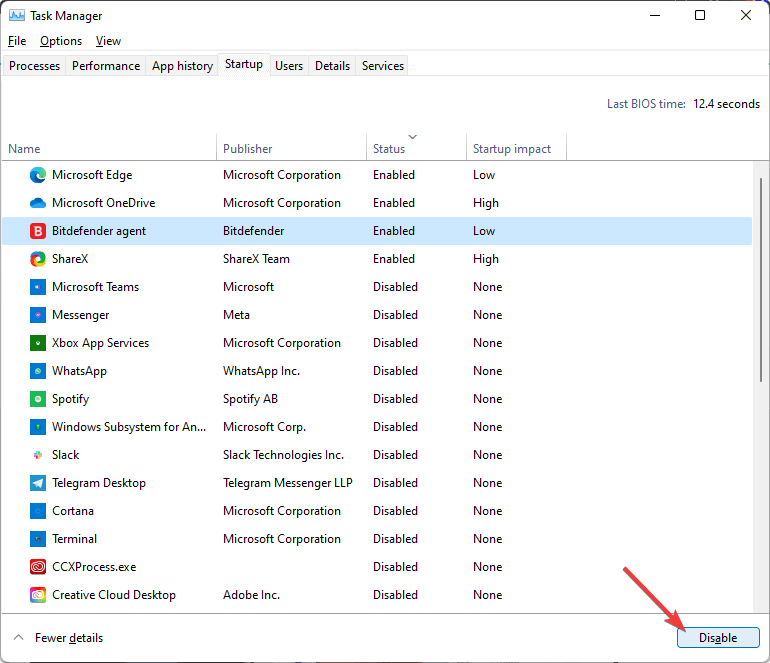
Task: Sort by the Startup impact column header
Action: point(516,147)
